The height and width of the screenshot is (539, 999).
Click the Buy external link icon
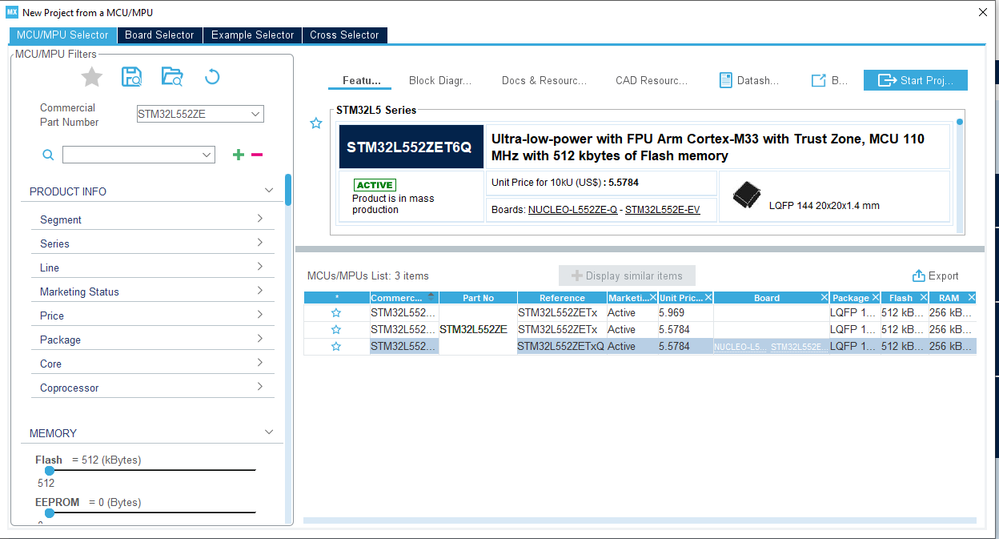point(818,80)
